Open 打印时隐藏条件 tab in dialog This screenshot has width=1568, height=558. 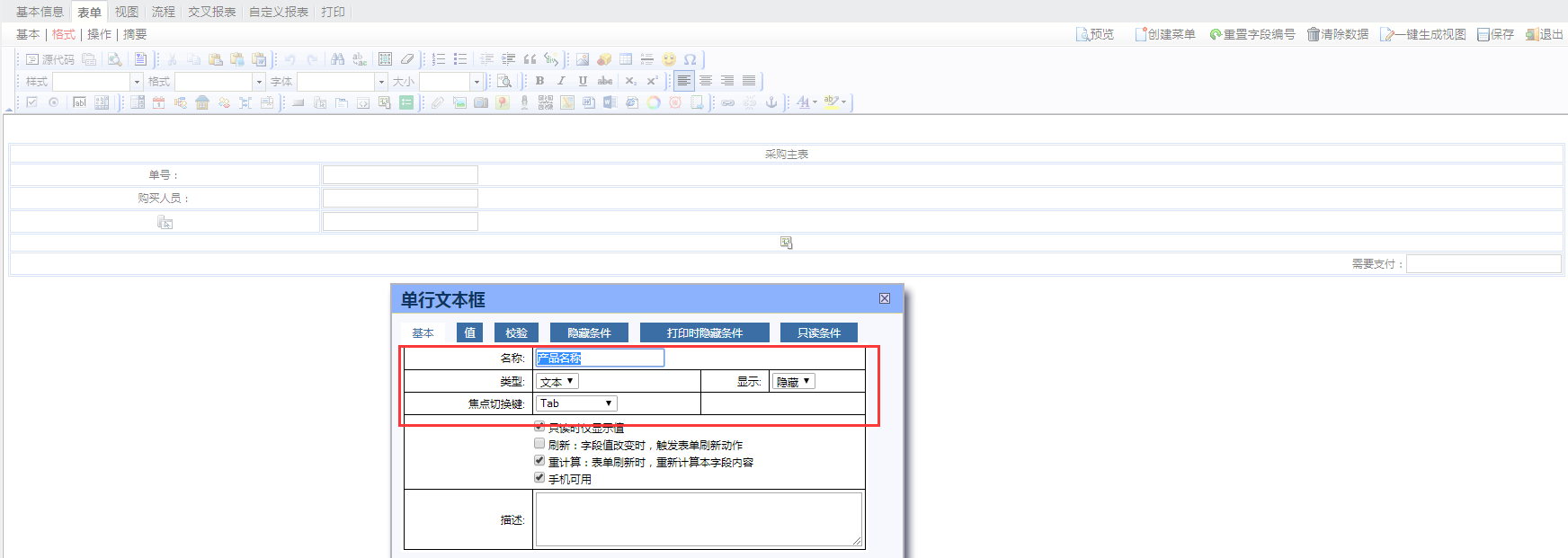(x=705, y=332)
